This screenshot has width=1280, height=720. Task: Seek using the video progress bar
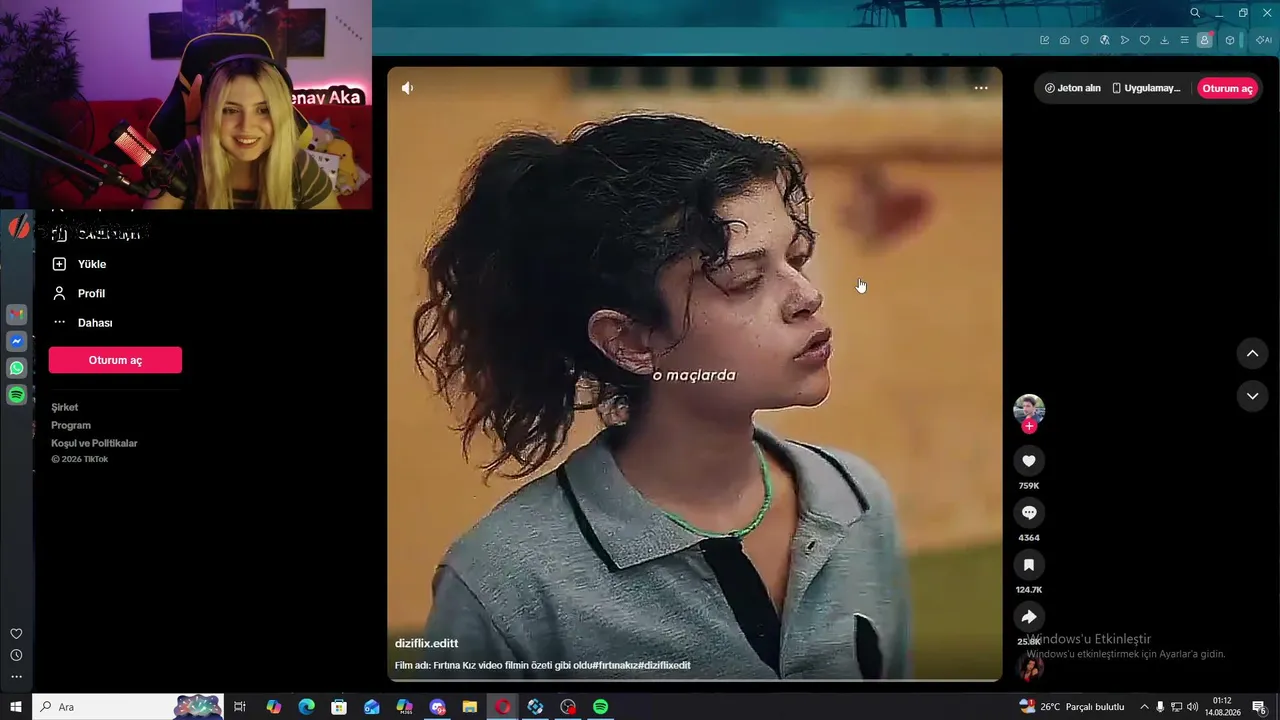pyautogui.click(x=695, y=680)
